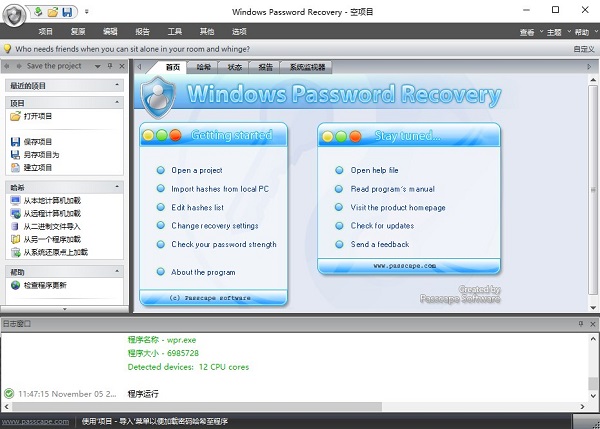Click new project icon beside 建立项目
600x429 pixels.
[15, 168]
